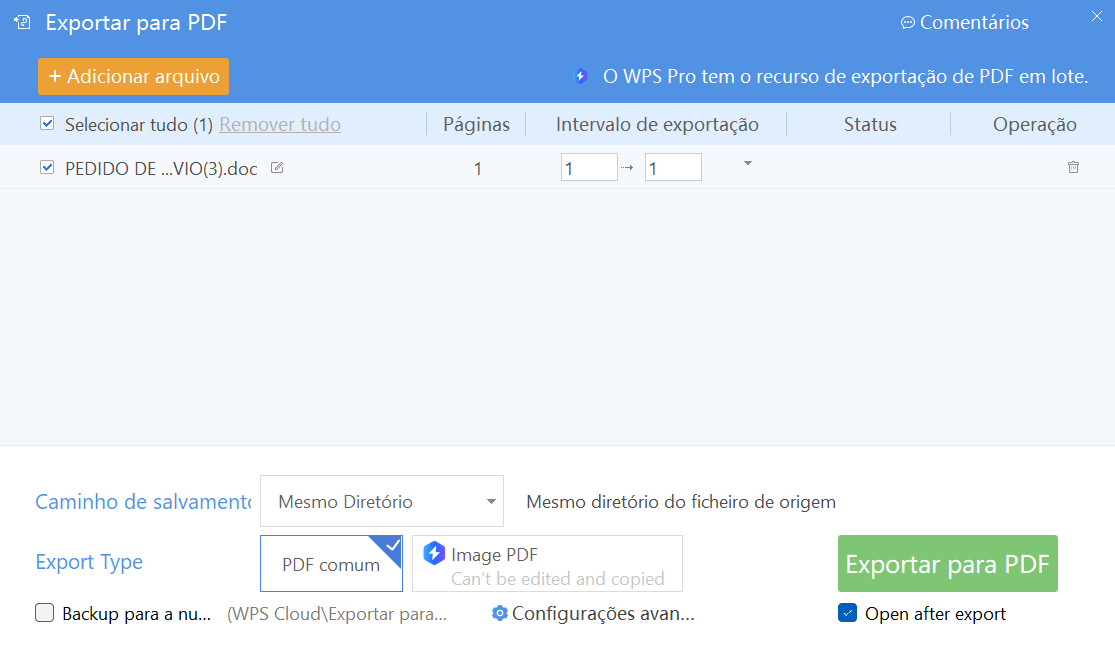1115x658 pixels.
Task: Open the Mesmo Diretório dropdown
Action: pos(381,500)
